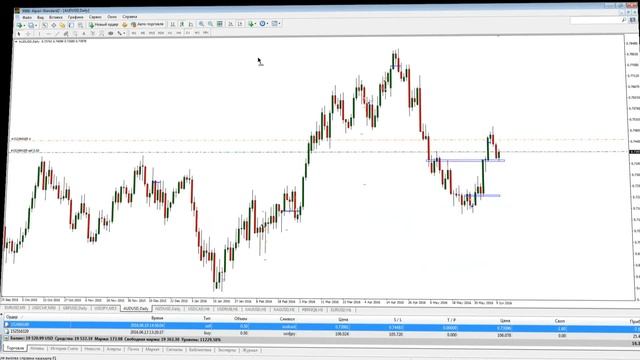640x360 pixels.
Task: Expand the profiles dropdown arrow
Action: tap(36, 25)
